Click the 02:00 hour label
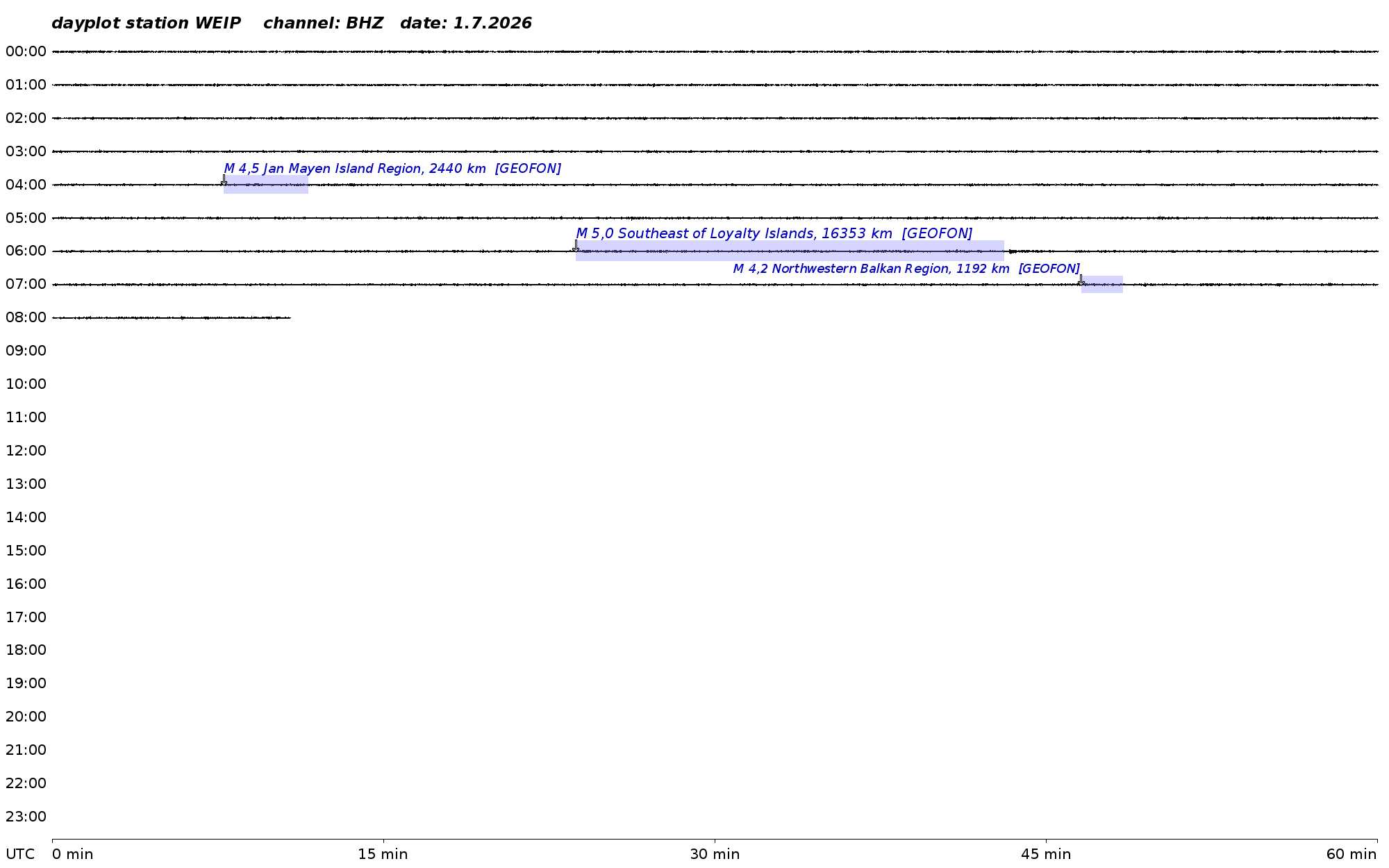This screenshot has width=1389, height=868. tap(26, 118)
